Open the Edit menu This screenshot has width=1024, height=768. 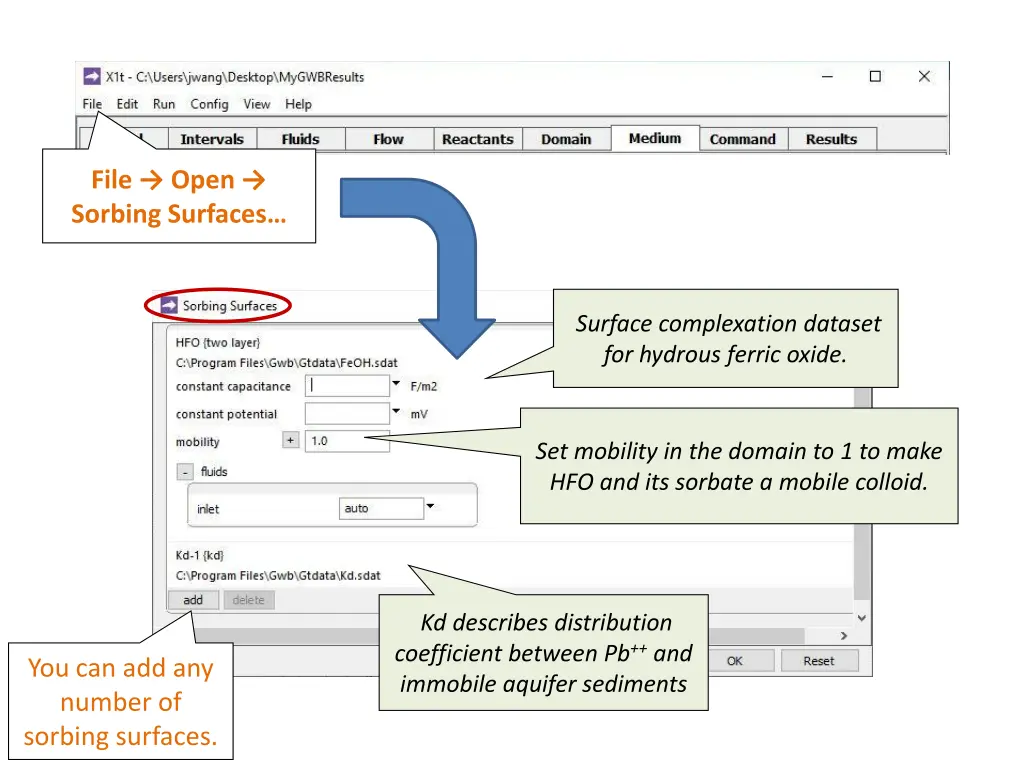(x=127, y=104)
